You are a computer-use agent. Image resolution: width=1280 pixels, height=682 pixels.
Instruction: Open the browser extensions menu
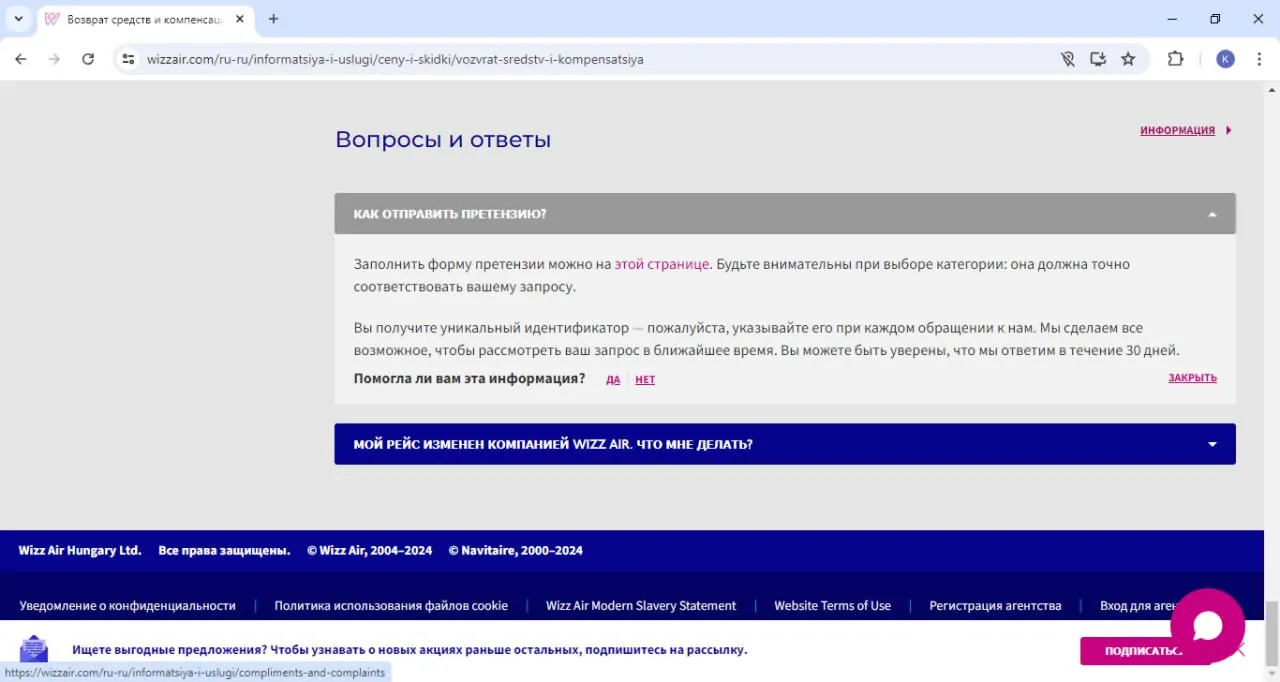[1176, 59]
